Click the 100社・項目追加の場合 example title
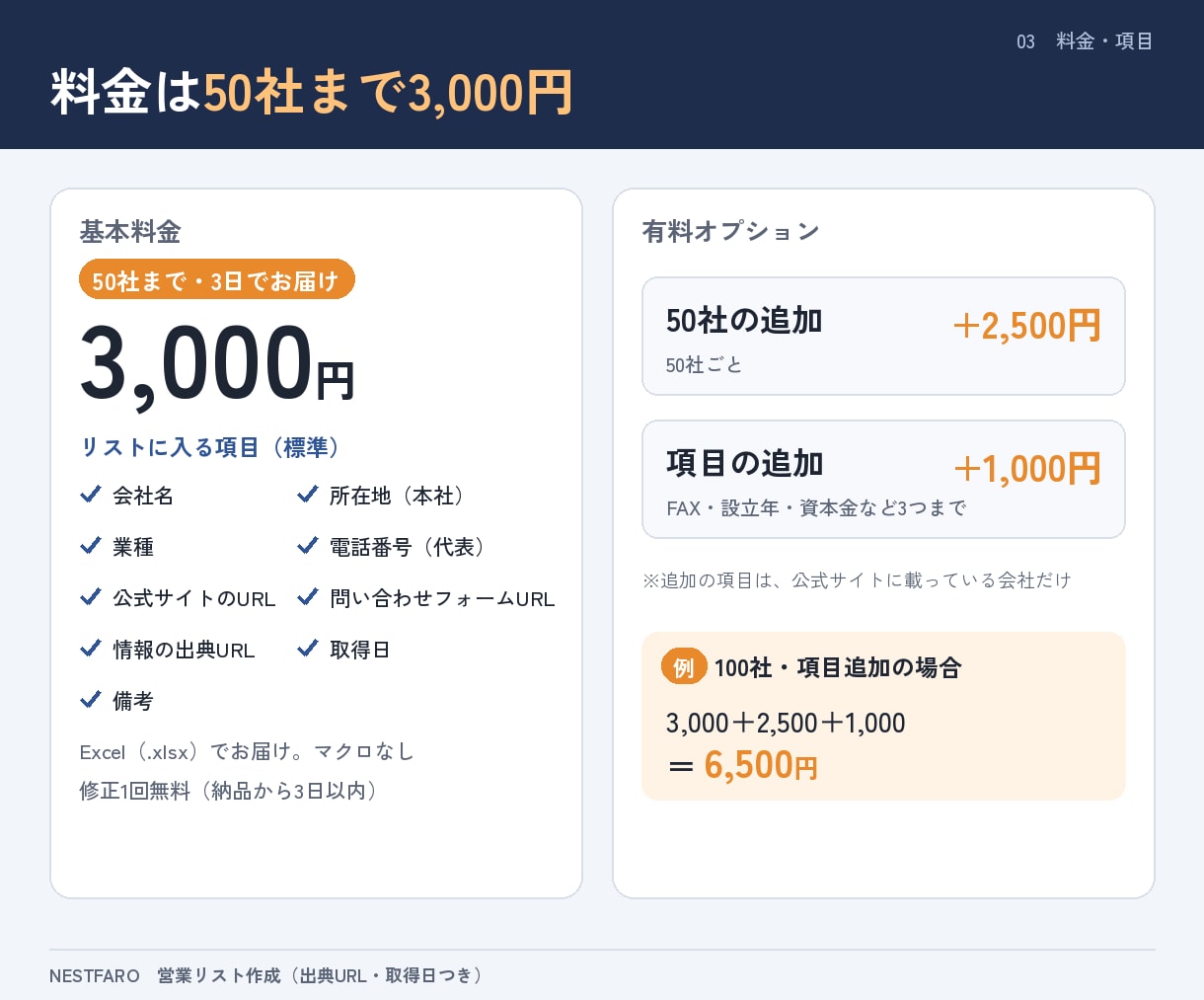Image resolution: width=1204 pixels, height=1000 pixels. point(838,668)
